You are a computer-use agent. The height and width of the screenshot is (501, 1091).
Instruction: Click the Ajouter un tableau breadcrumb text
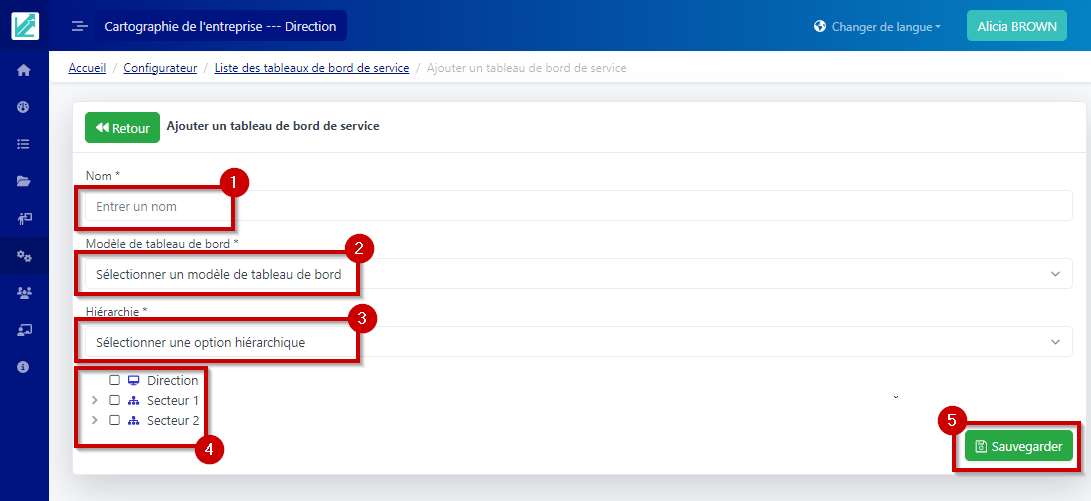click(527, 68)
